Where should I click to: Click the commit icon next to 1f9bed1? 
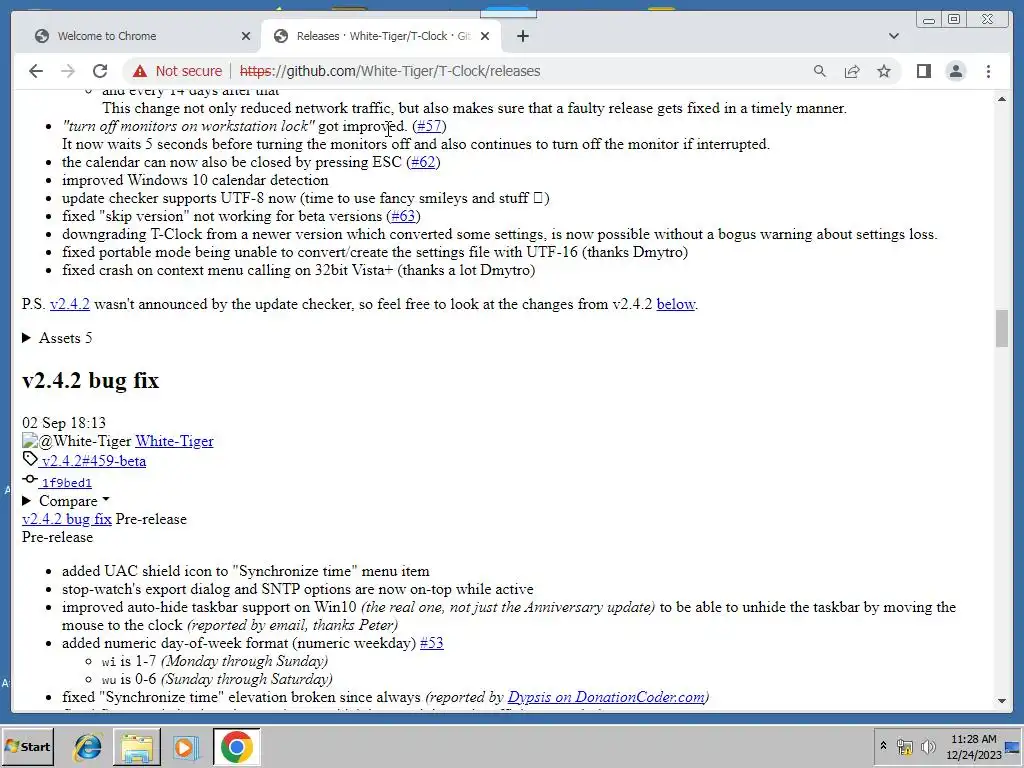(29, 479)
